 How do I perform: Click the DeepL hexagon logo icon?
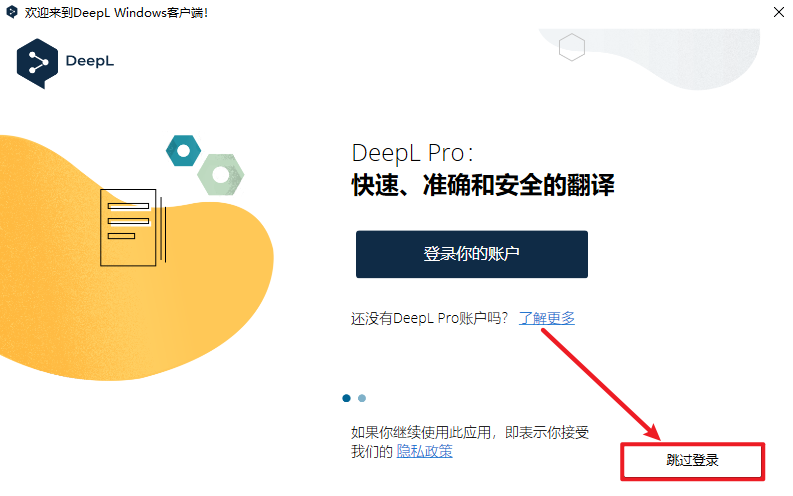point(37,63)
